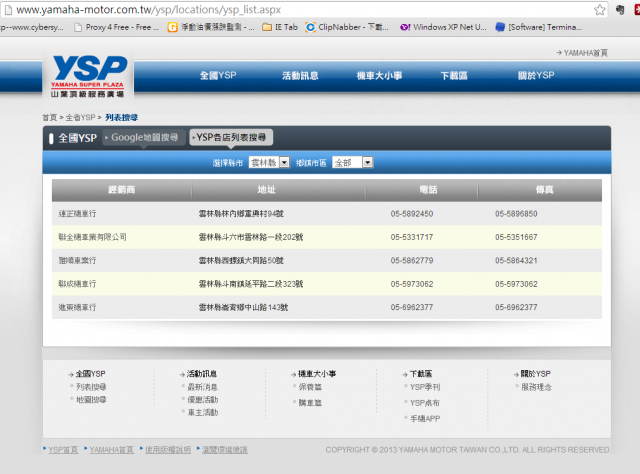The image size is (640, 474).
Task: Open footer link 購車篇
Action: 310,403
